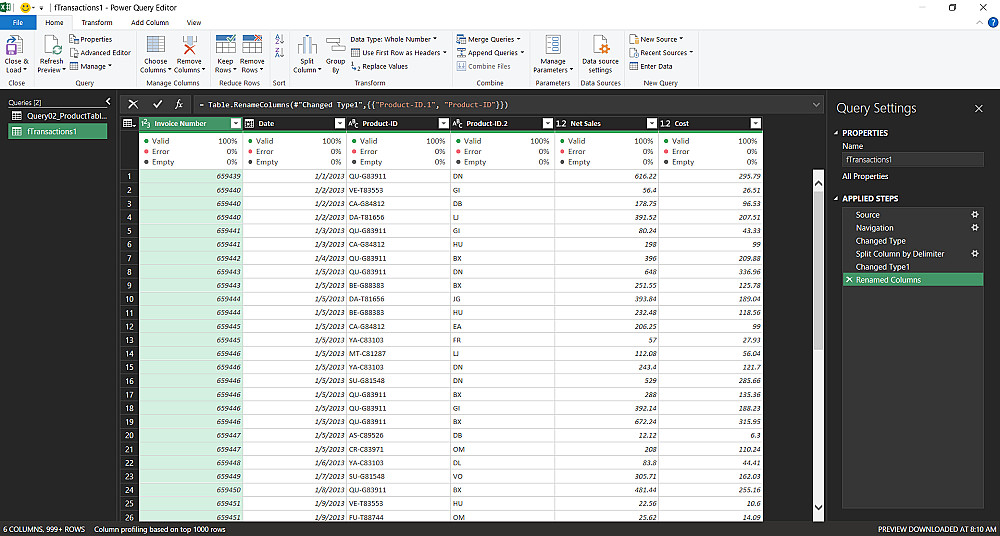Image resolution: width=1000 pixels, height=536 pixels.
Task: Collapse the Queries pane
Action: pyautogui.click(x=108, y=101)
